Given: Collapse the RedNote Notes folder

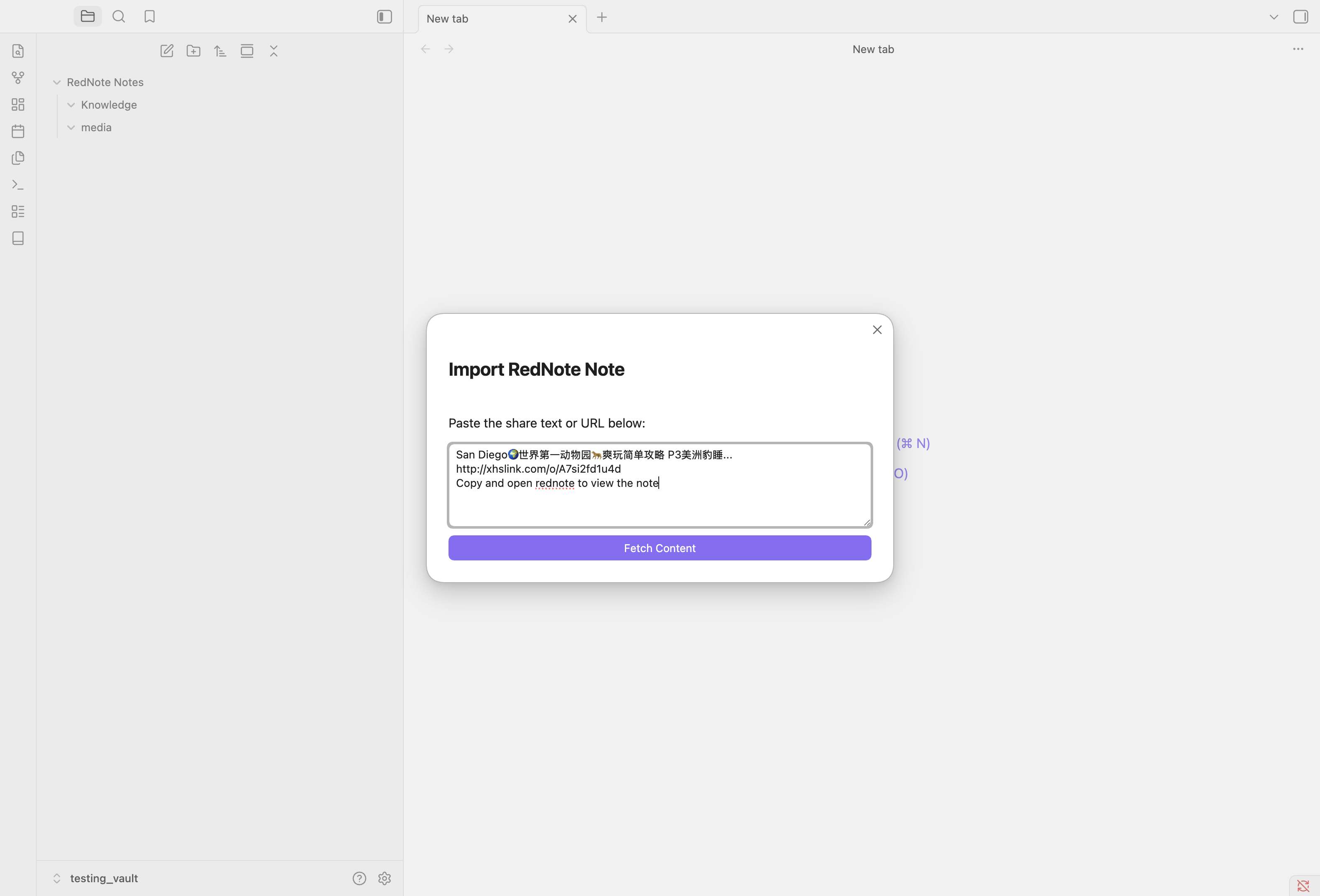Looking at the screenshot, I should click(57, 82).
